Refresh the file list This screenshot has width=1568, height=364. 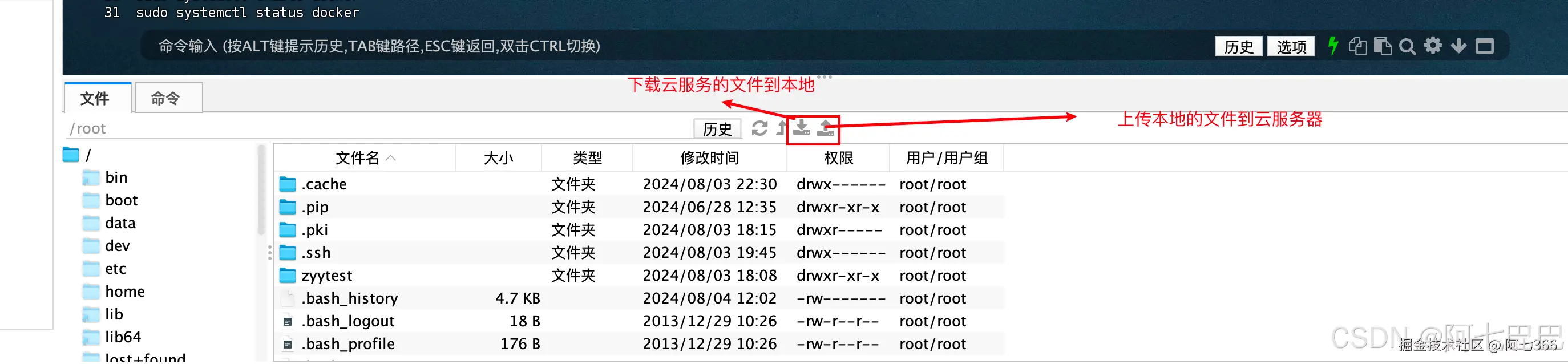coord(759,128)
